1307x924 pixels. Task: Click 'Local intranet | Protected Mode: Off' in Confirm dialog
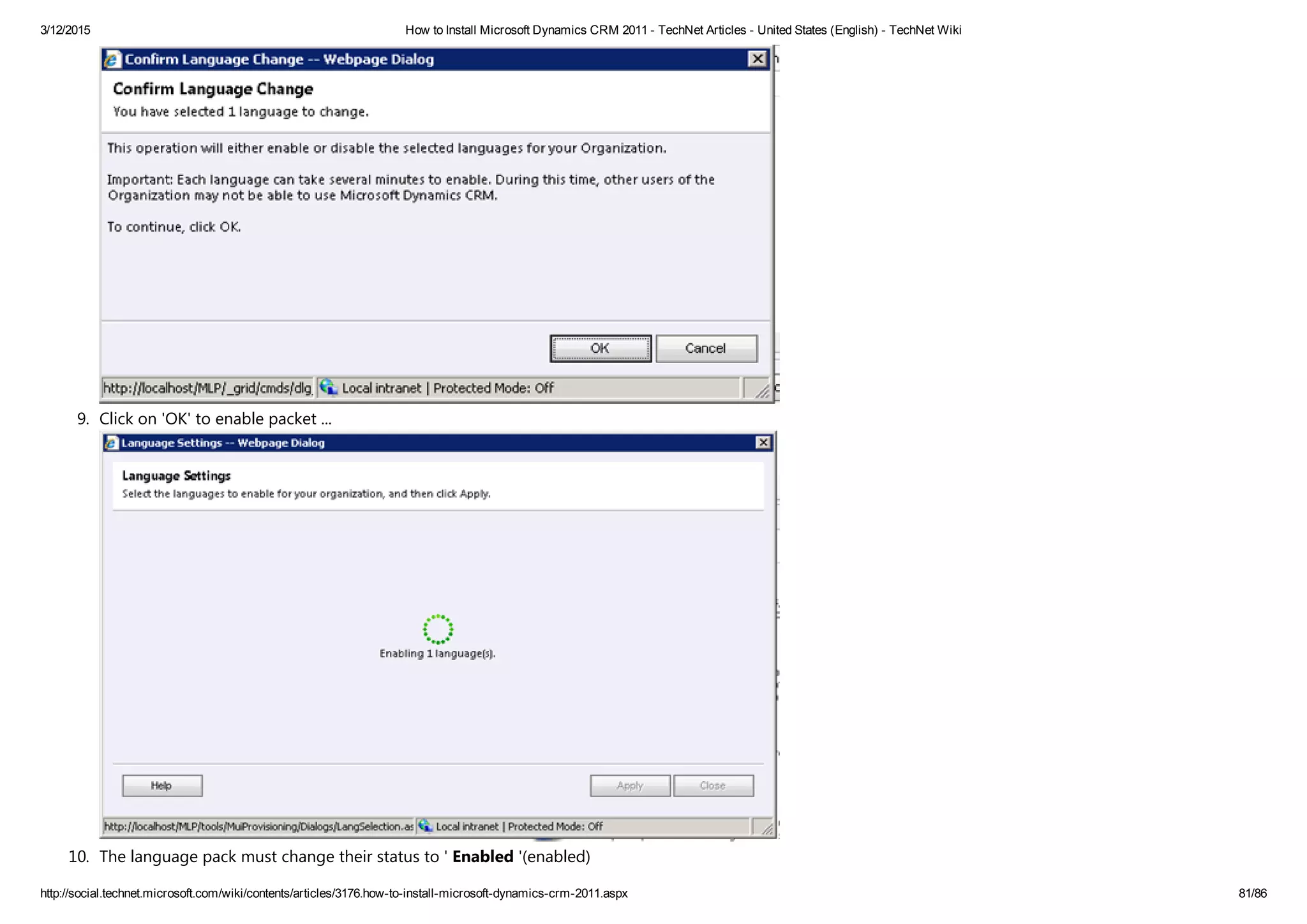[x=447, y=388]
